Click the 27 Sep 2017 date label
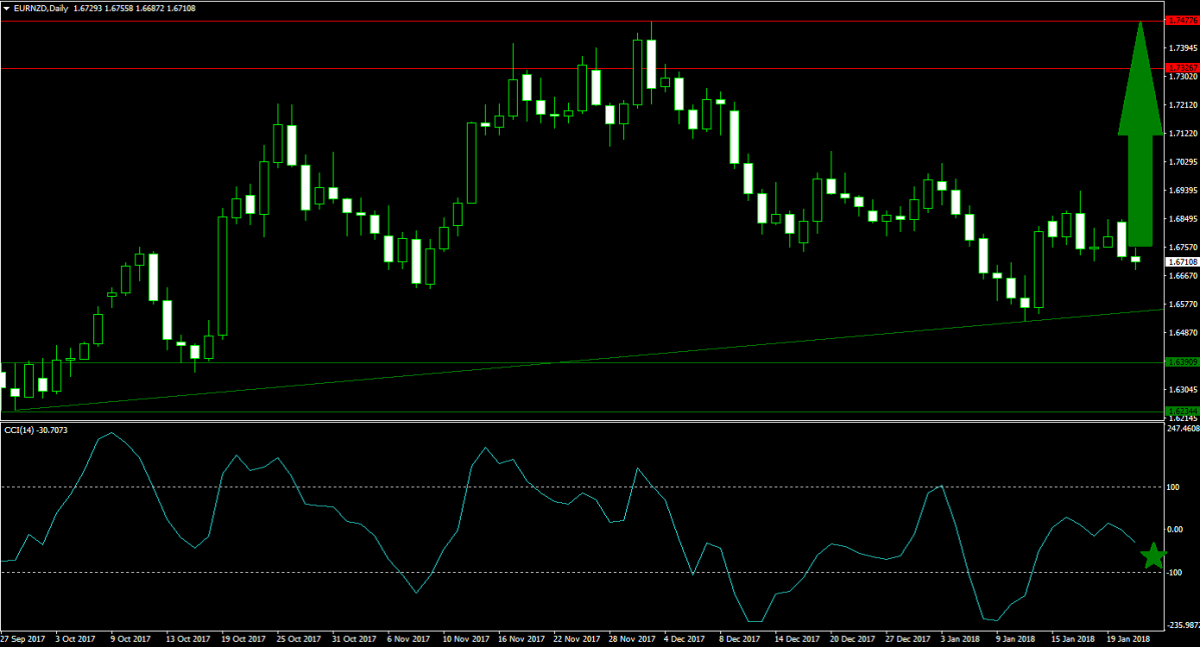The height and width of the screenshot is (647, 1200). tap(23, 637)
